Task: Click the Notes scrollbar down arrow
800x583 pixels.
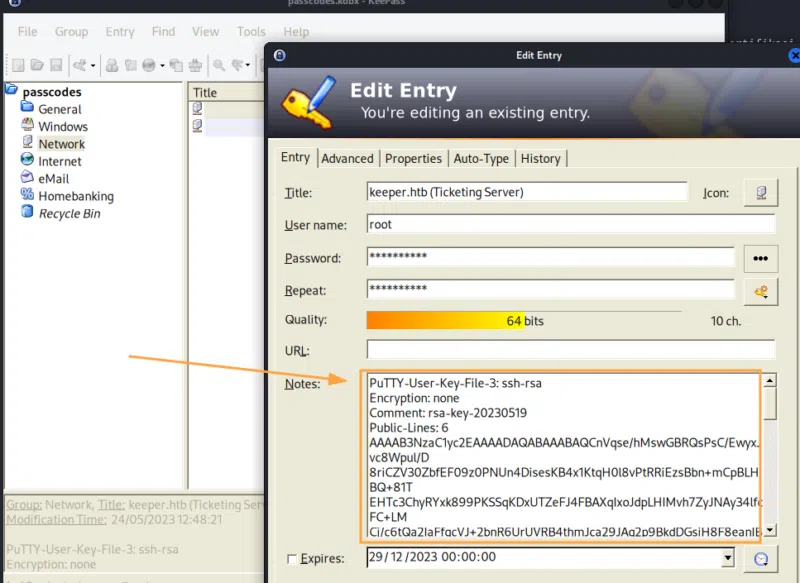Action: (x=770, y=529)
